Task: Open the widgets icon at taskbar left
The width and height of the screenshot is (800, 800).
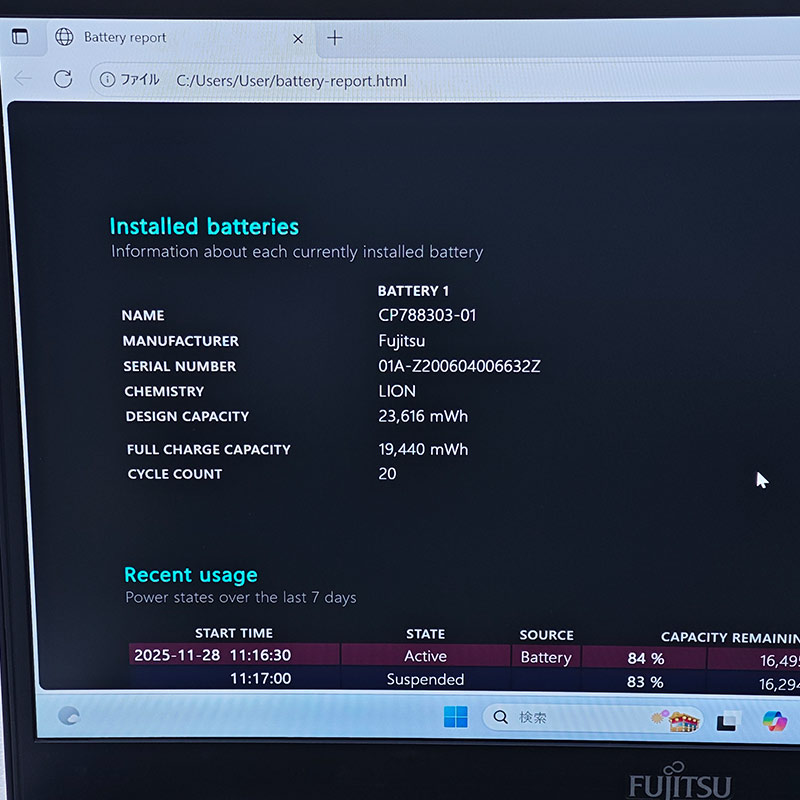Action: point(69,716)
